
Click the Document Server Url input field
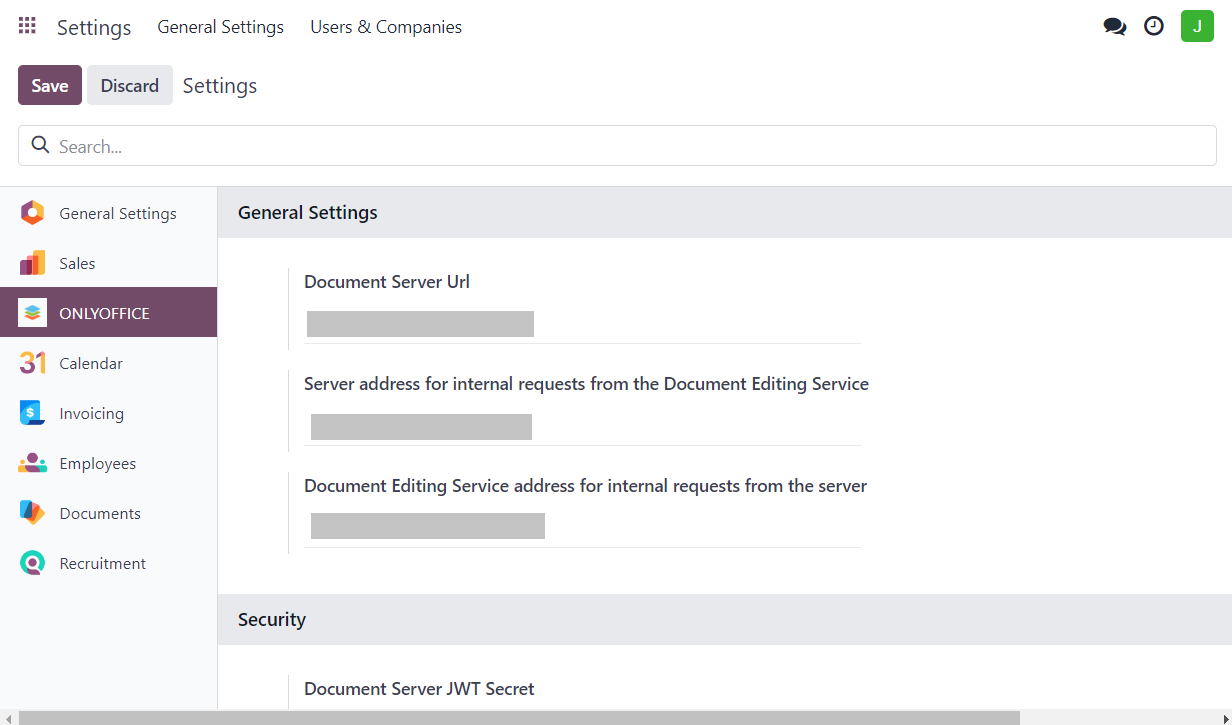(x=582, y=324)
